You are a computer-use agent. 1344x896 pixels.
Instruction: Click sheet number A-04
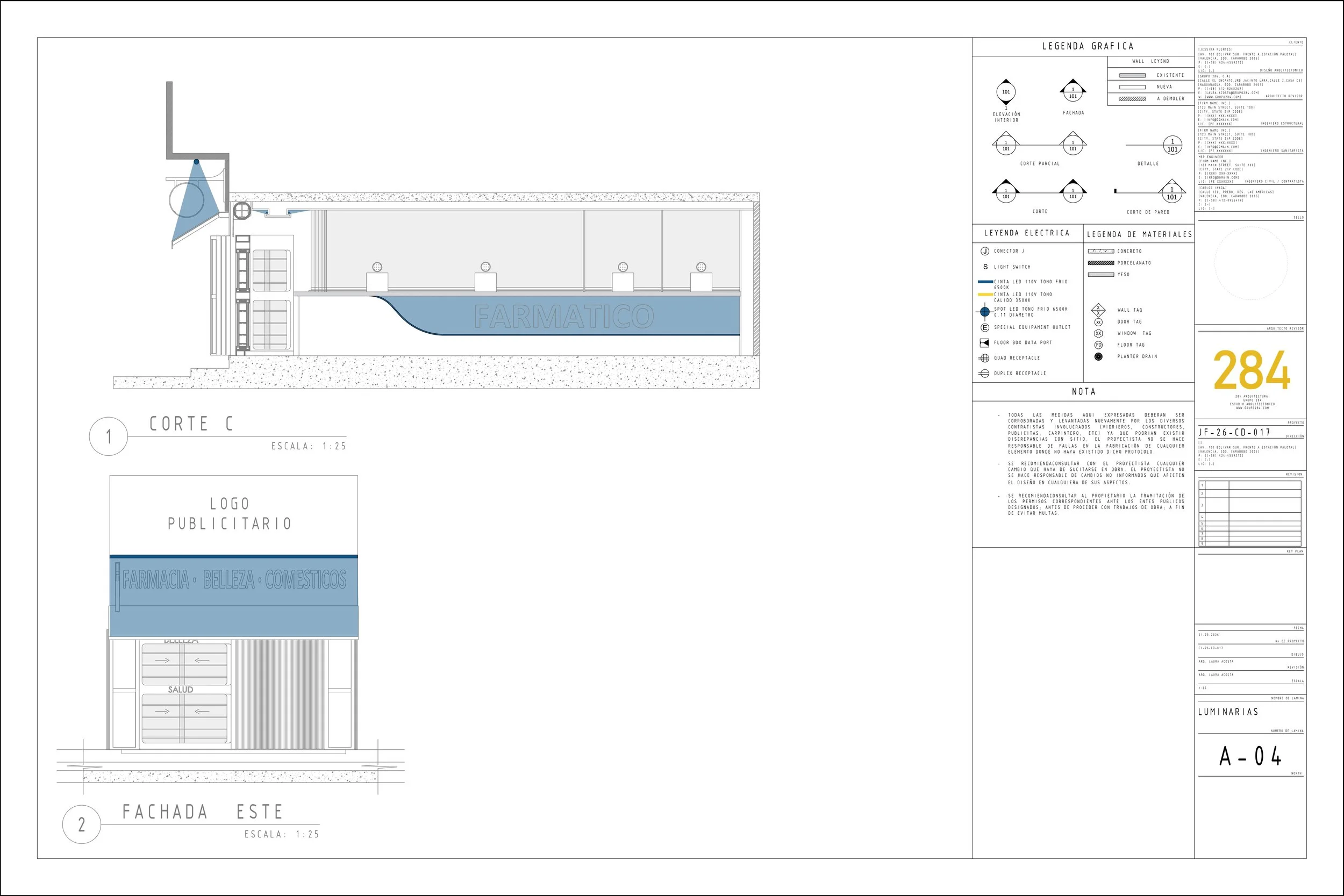(1251, 757)
